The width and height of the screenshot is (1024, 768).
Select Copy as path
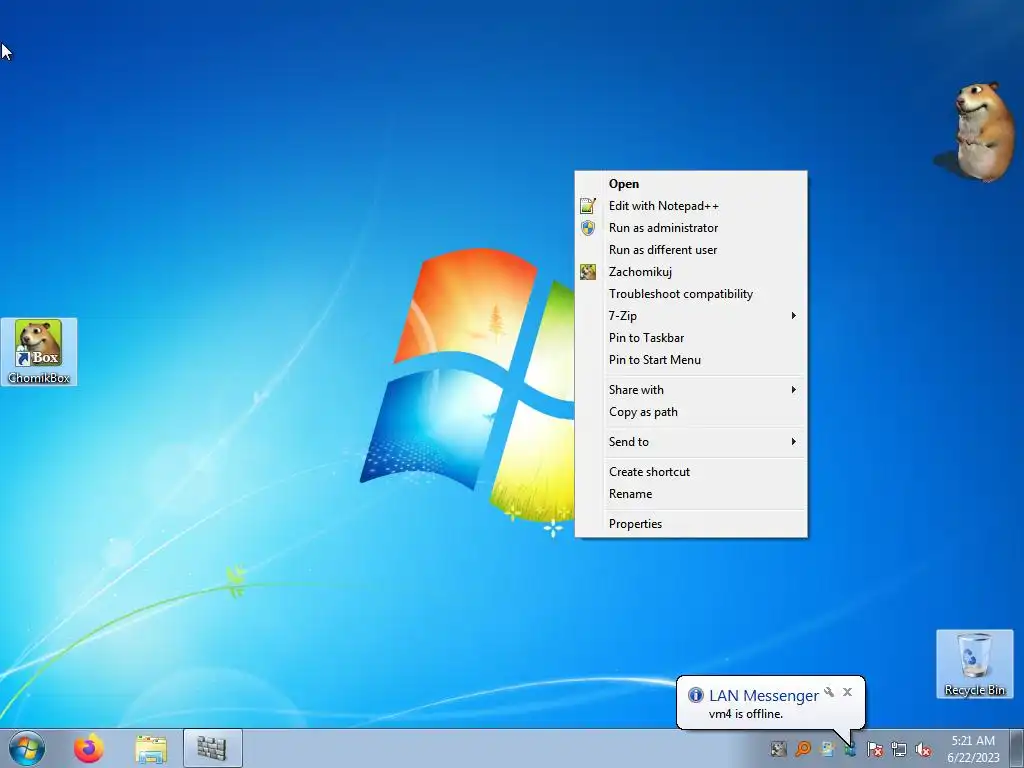[x=690, y=412]
